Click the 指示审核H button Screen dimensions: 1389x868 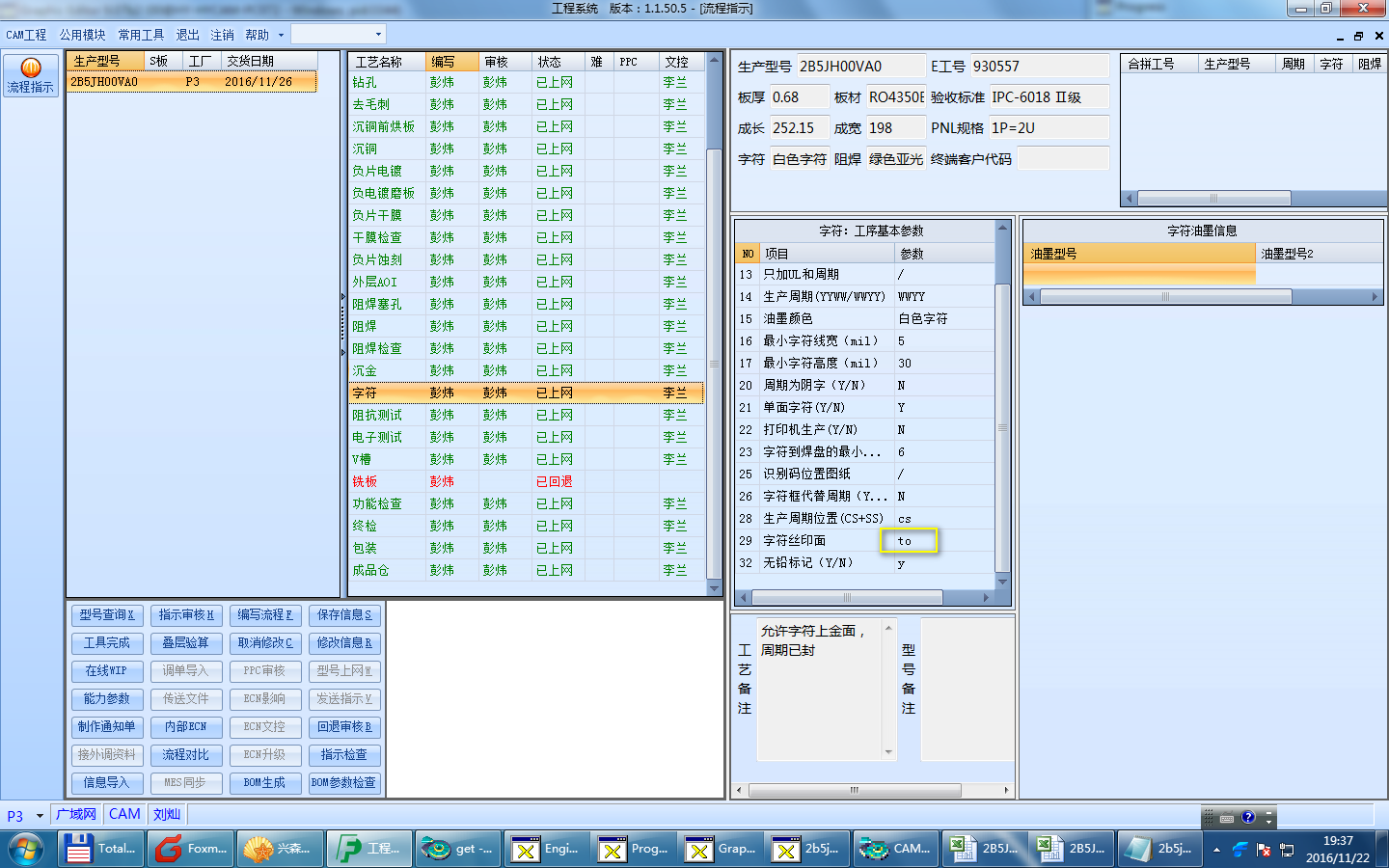(186, 615)
